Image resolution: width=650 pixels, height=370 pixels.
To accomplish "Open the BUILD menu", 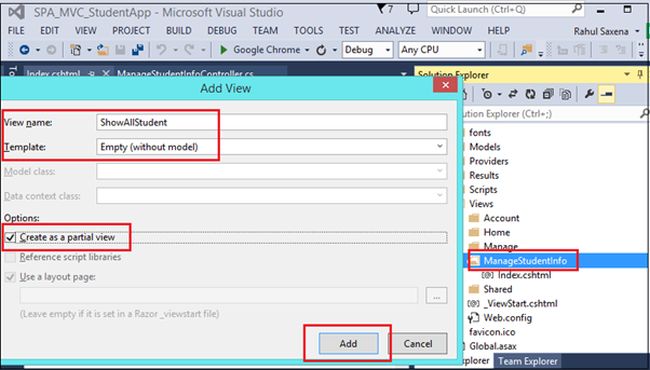I will click(179, 31).
